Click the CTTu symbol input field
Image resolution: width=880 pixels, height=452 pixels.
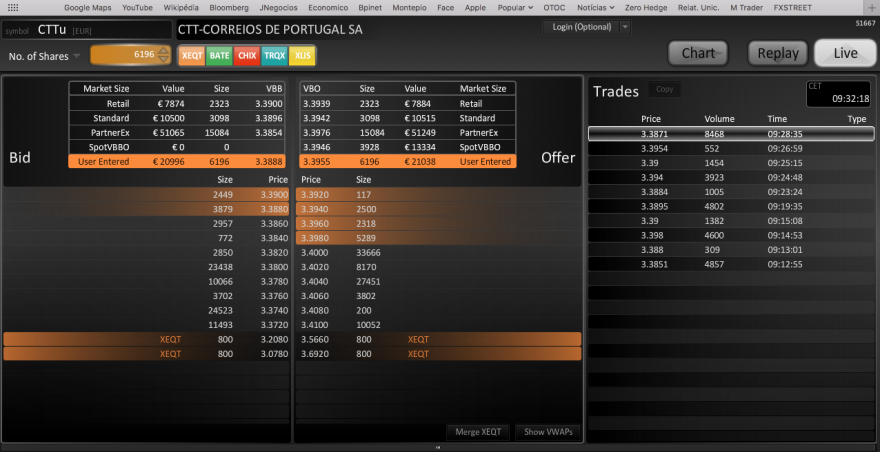(87, 30)
